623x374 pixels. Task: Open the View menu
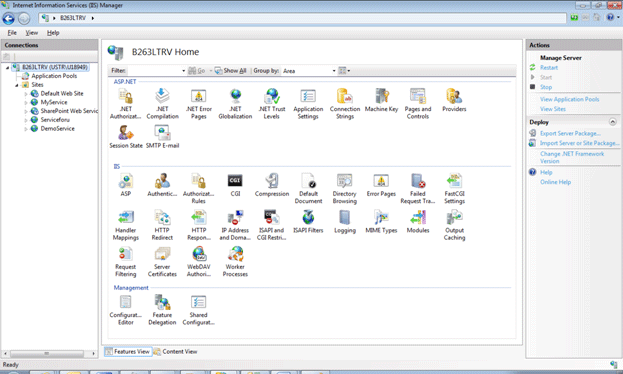click(x=32, y=33)
